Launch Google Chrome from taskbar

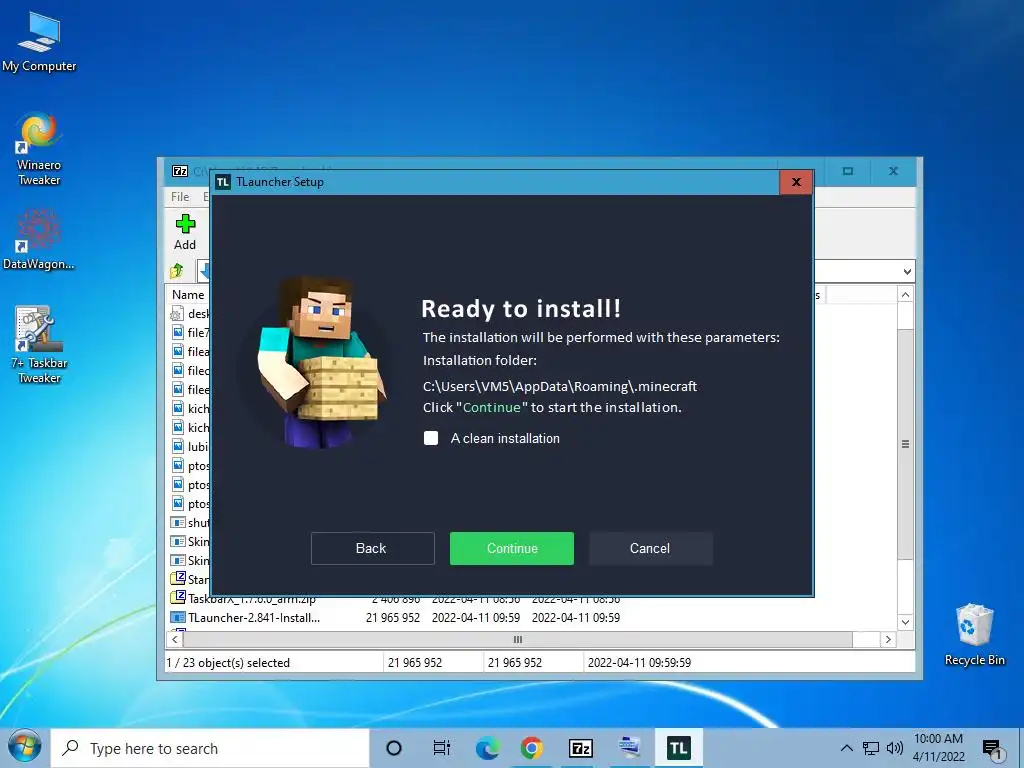coord(532,748)
